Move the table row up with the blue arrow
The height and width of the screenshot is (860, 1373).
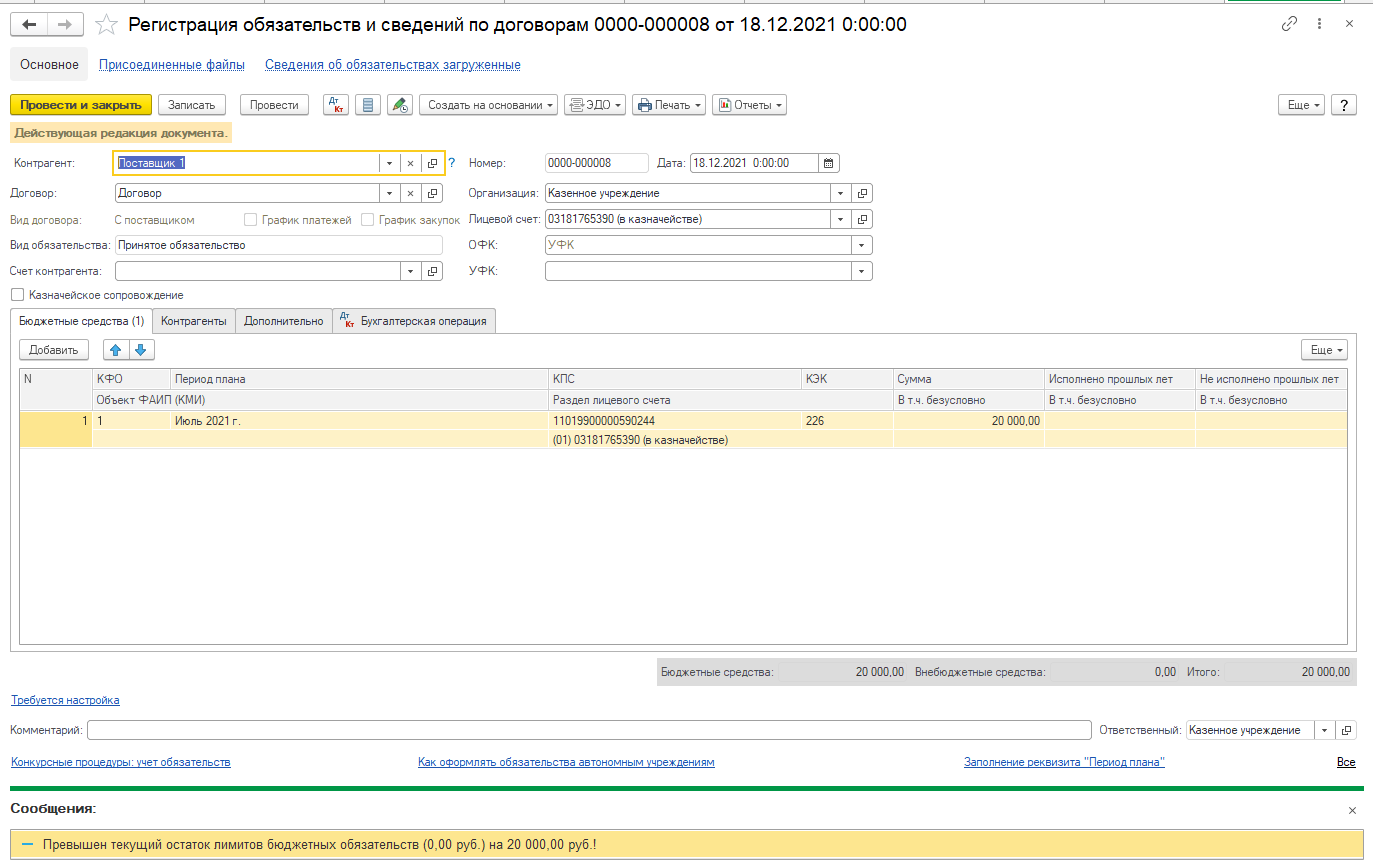pyautogui.click(x=114, y=350)
